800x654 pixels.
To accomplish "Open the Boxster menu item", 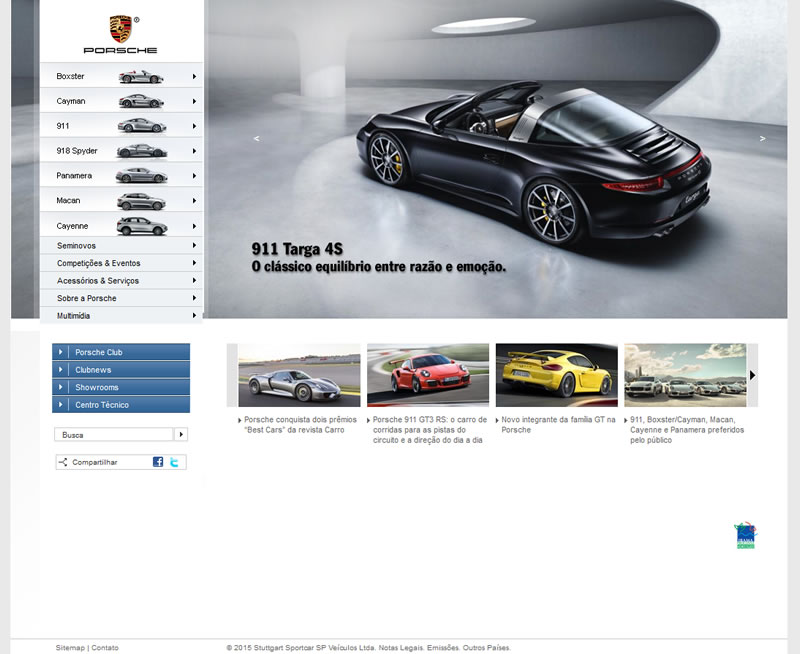I will tap(121, 76).
